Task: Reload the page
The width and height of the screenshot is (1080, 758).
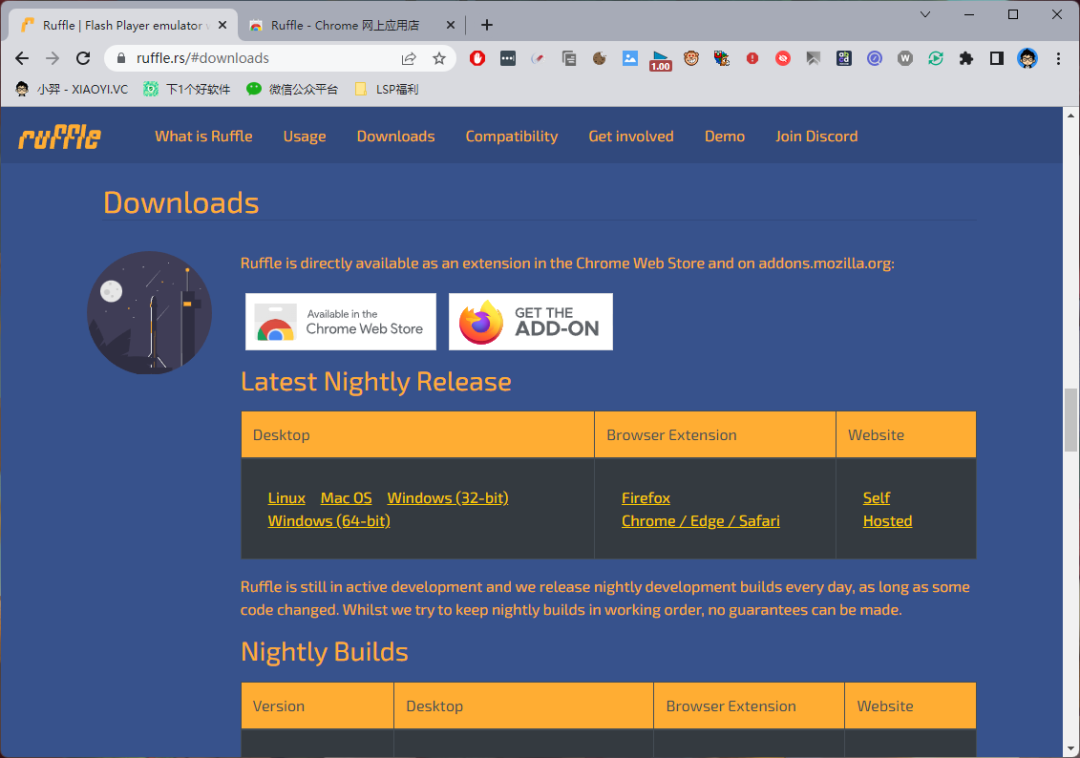Action: click(x=83, y=59)
